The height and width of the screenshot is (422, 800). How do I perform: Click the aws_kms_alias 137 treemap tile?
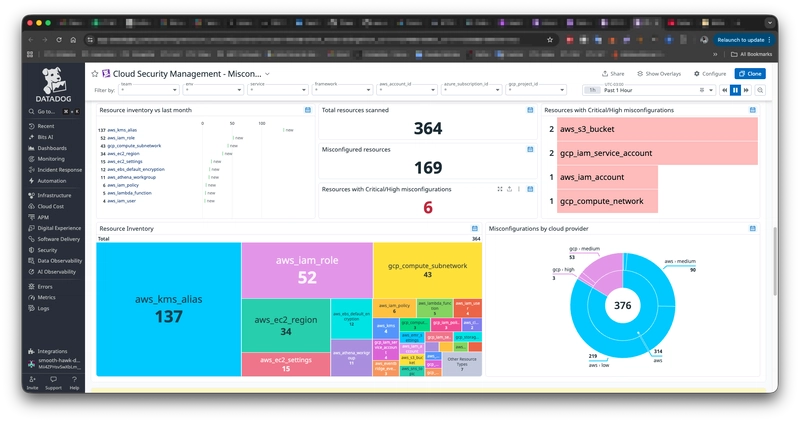169,309
